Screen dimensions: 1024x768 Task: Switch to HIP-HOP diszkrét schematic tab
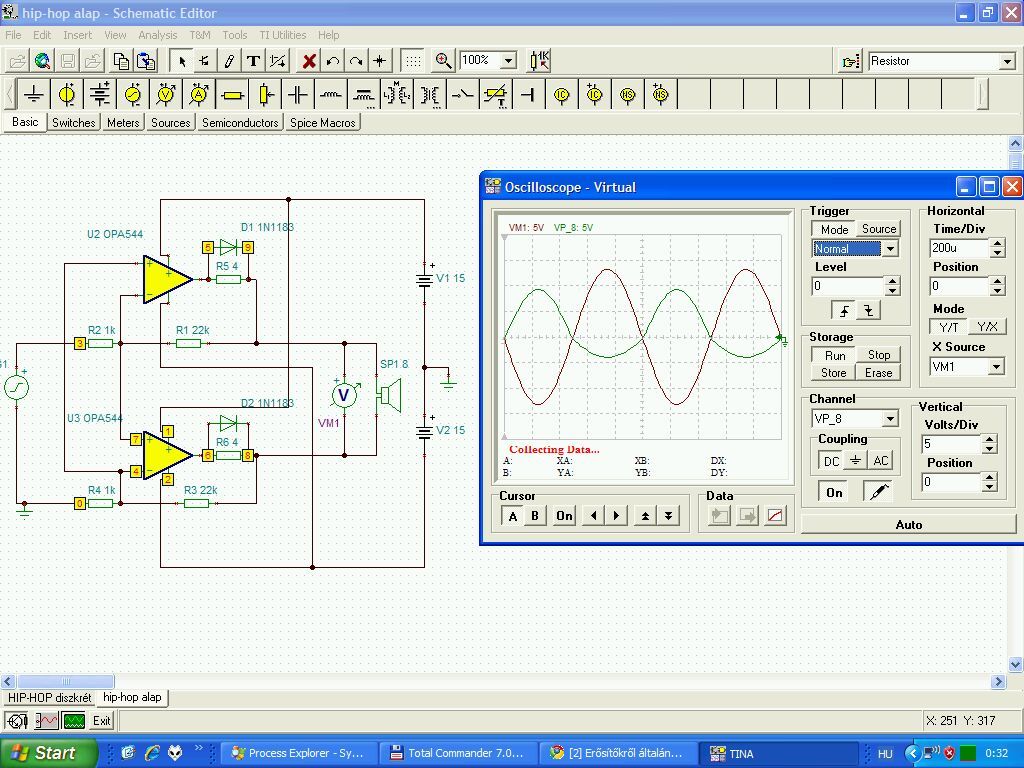49,697
